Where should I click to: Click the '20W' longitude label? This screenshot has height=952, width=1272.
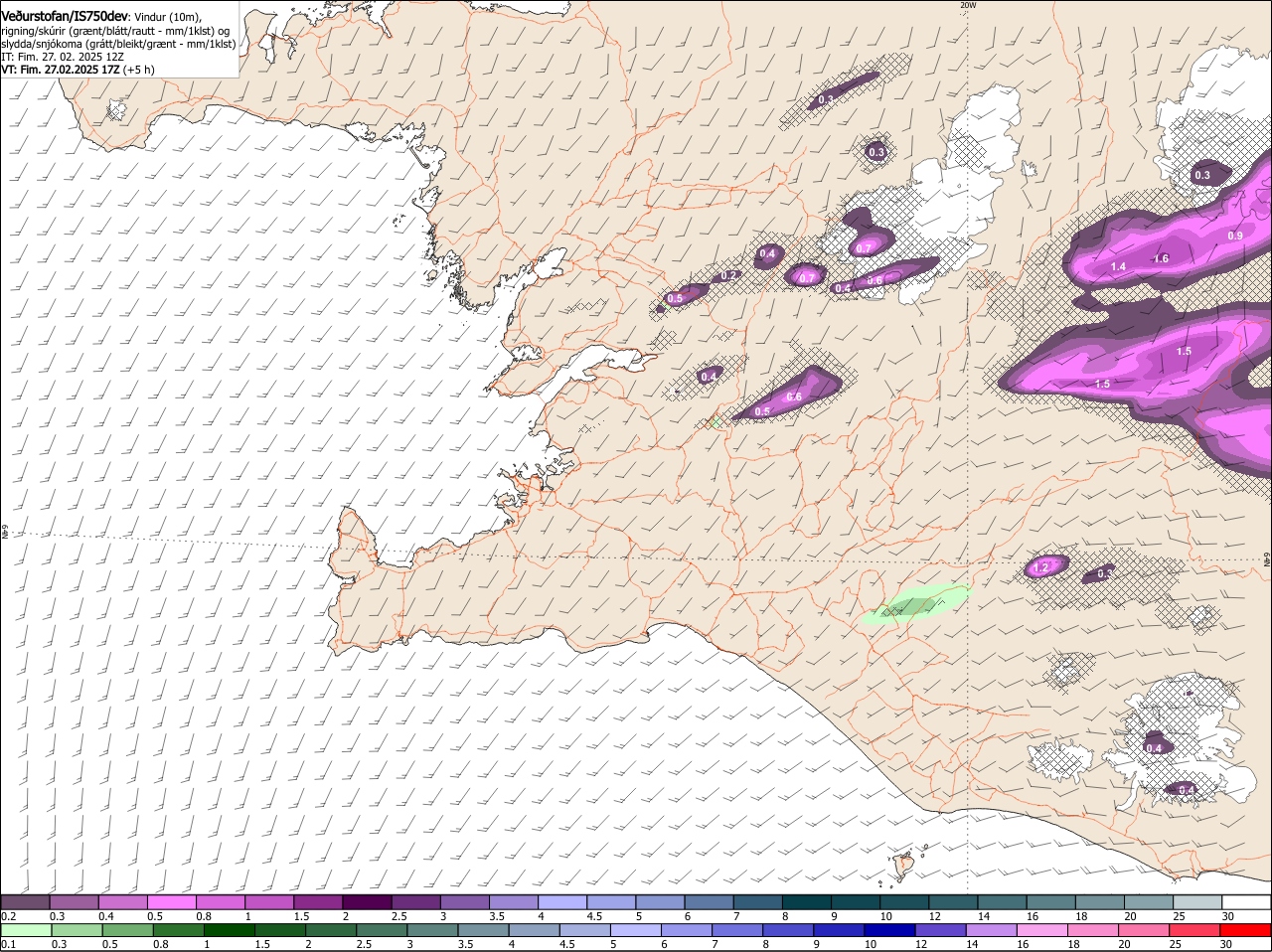[967, 6]
